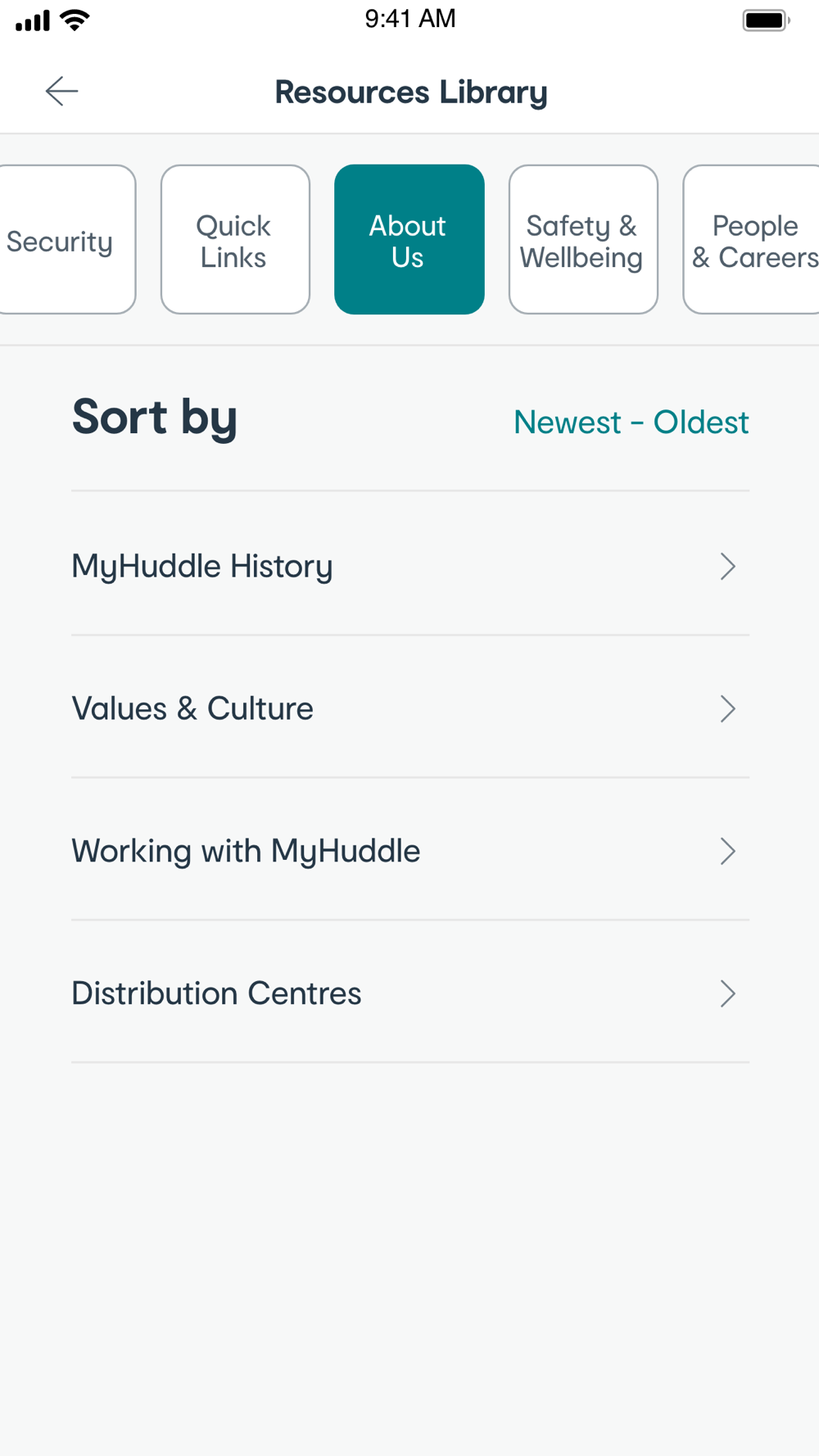Screen dimensions: 819x1456
Task: Open the People & Careers tab
Action: pos(751,239)
